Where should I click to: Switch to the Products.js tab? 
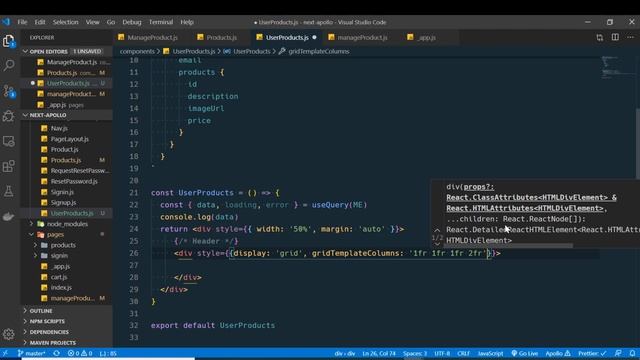pos(221,38)
